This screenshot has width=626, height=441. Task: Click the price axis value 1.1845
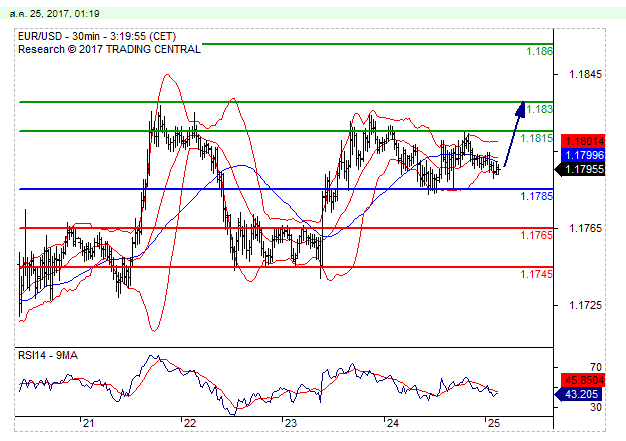point(585,74)
